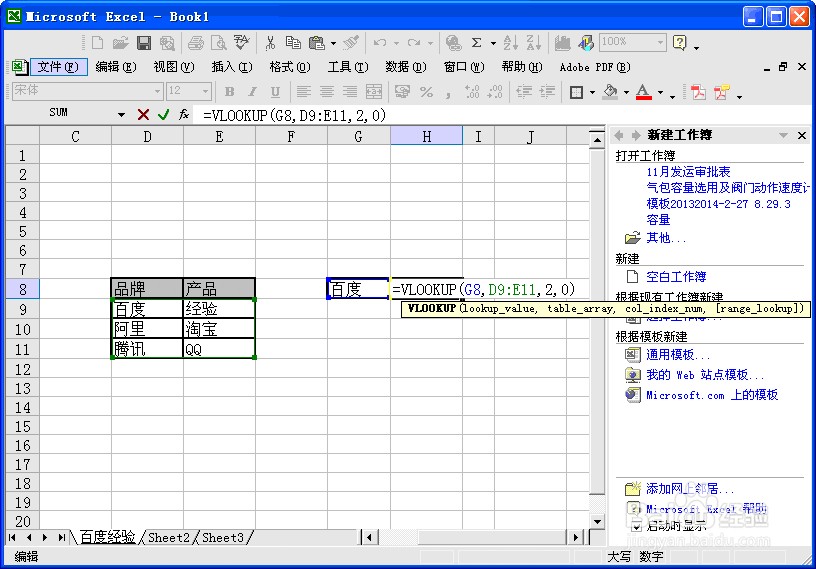The width and height of the screenshot is (816, 569).
Task: Toggle Align Right button
Action: coord(350,92)
